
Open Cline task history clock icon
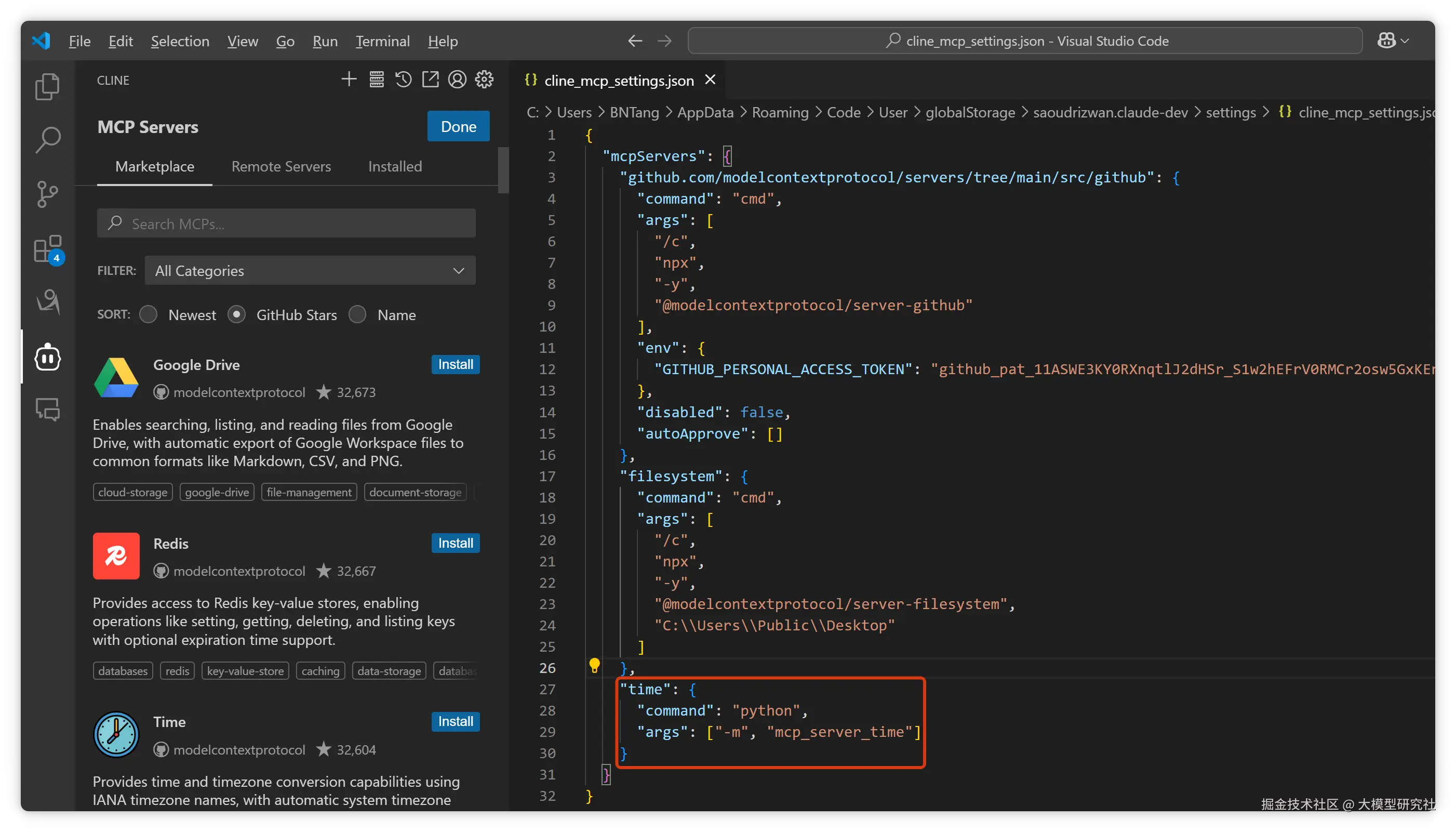403,80
